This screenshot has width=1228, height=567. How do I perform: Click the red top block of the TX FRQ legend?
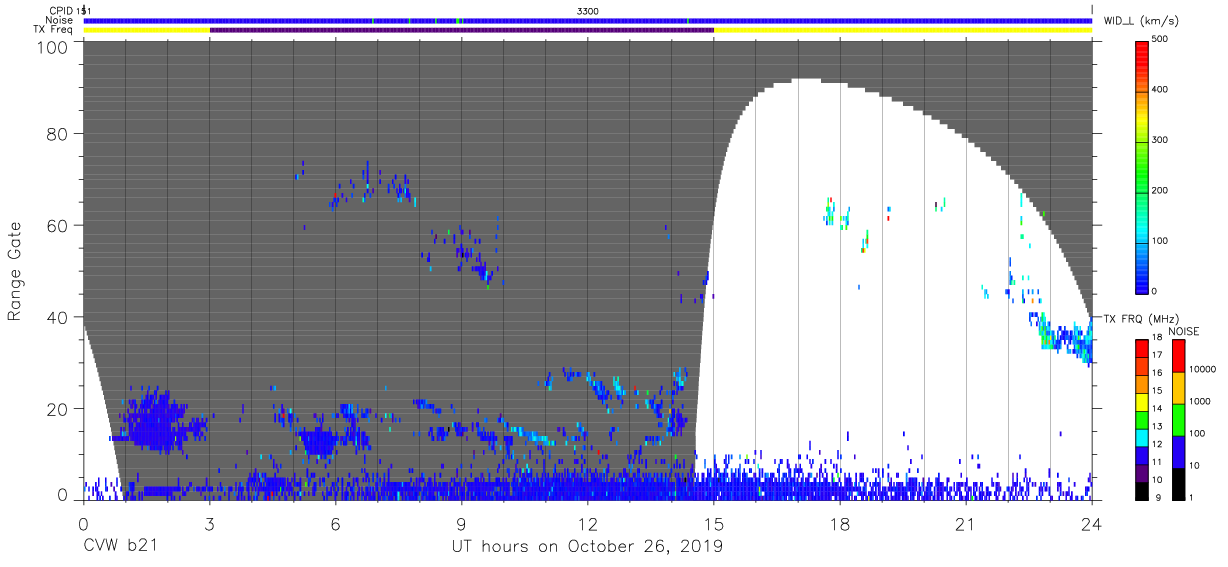pos(1142,346)
